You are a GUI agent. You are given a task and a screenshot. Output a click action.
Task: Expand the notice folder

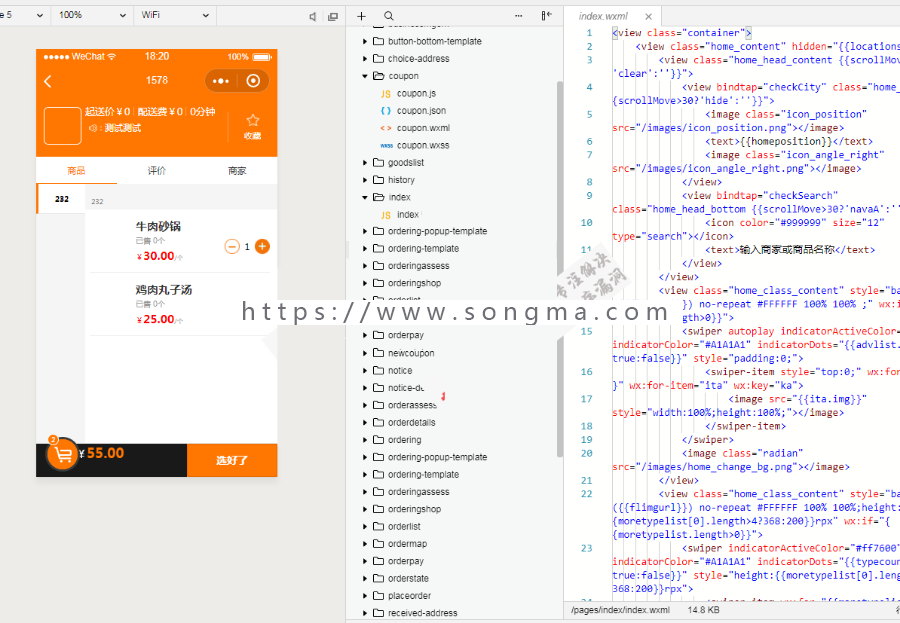364,370
